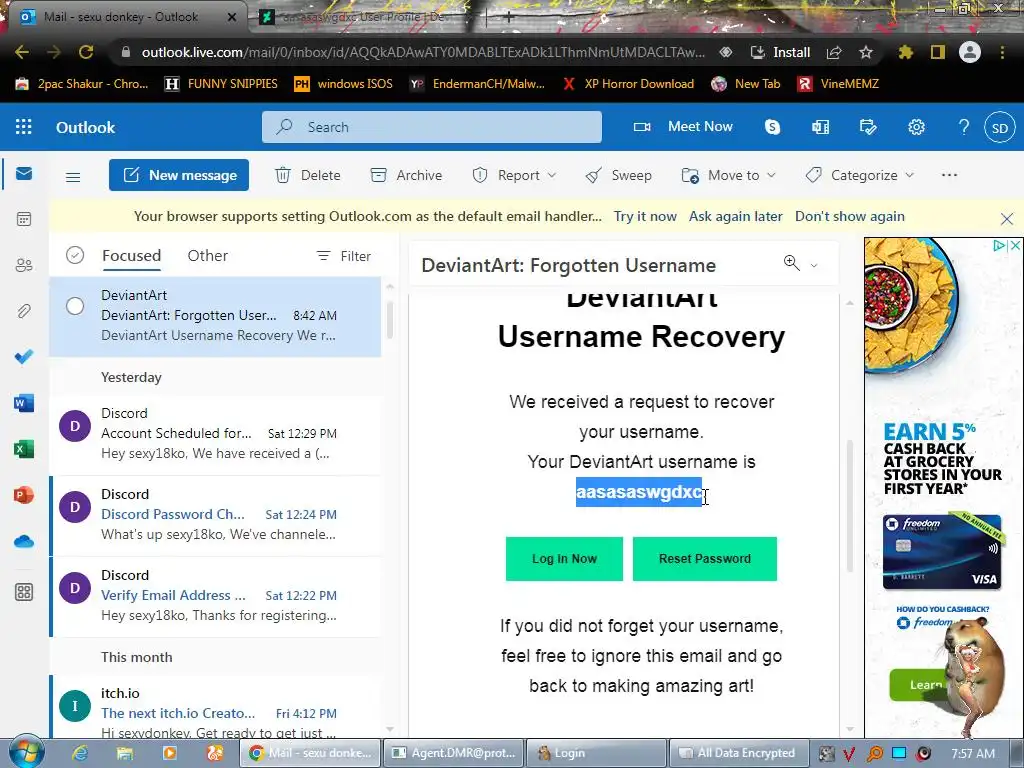This screenshot has height=768, width=1024.
Task: Bookmark this page with the star icon
Action: click(866, 52)
